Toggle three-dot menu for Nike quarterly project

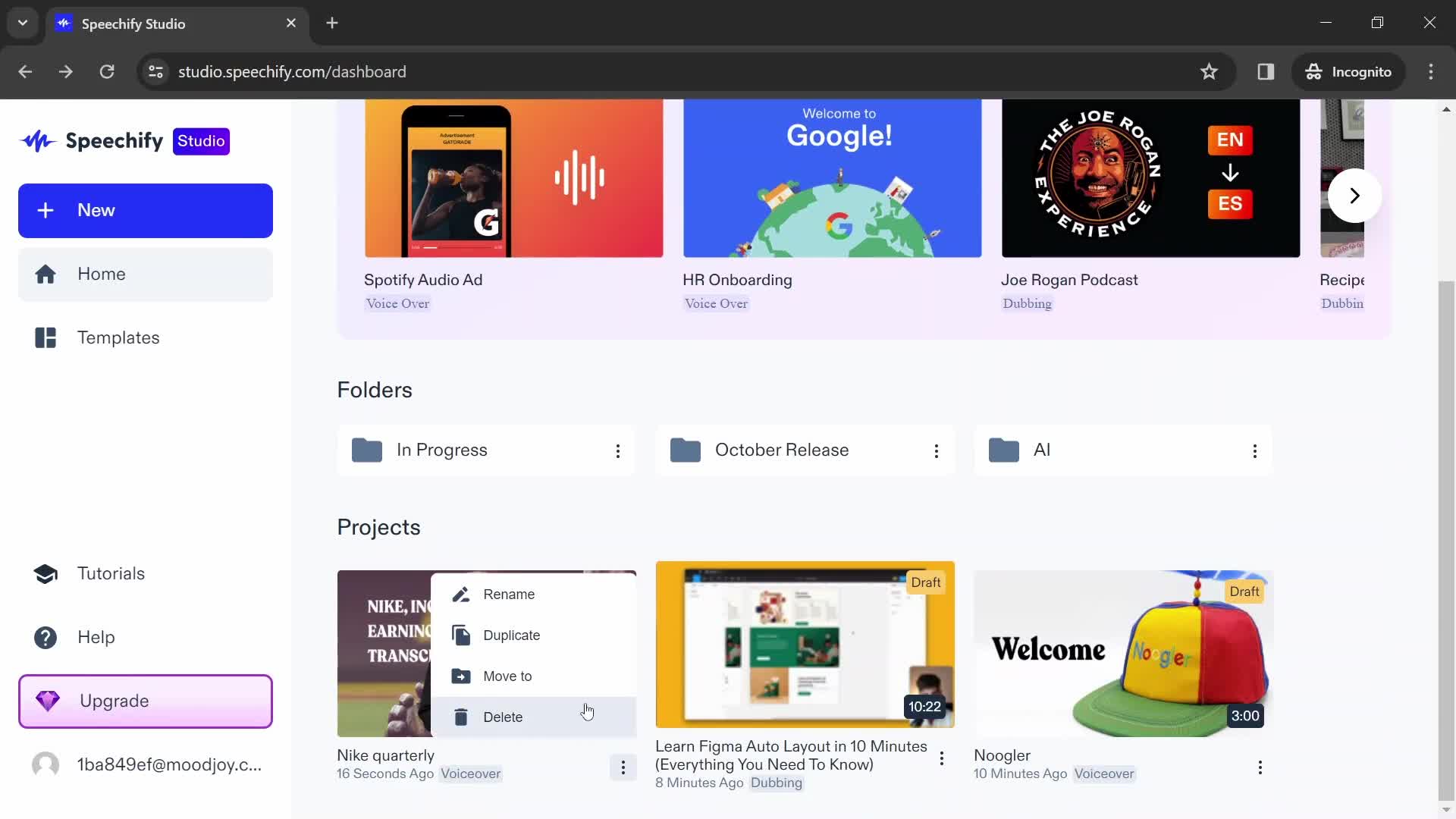(x=623, y=768)
